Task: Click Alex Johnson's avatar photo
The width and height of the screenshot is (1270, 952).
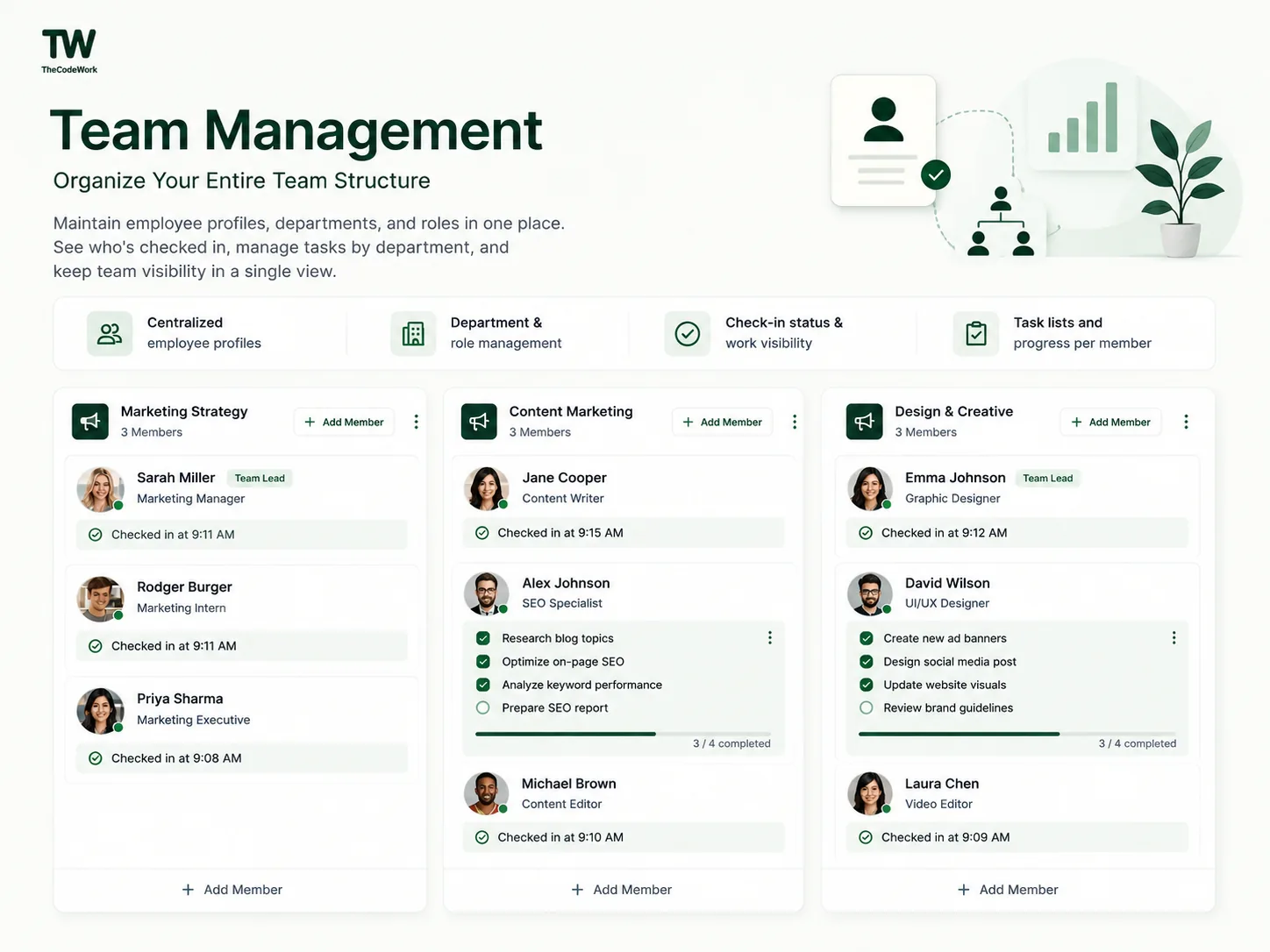Action: (x=487, y=593)
